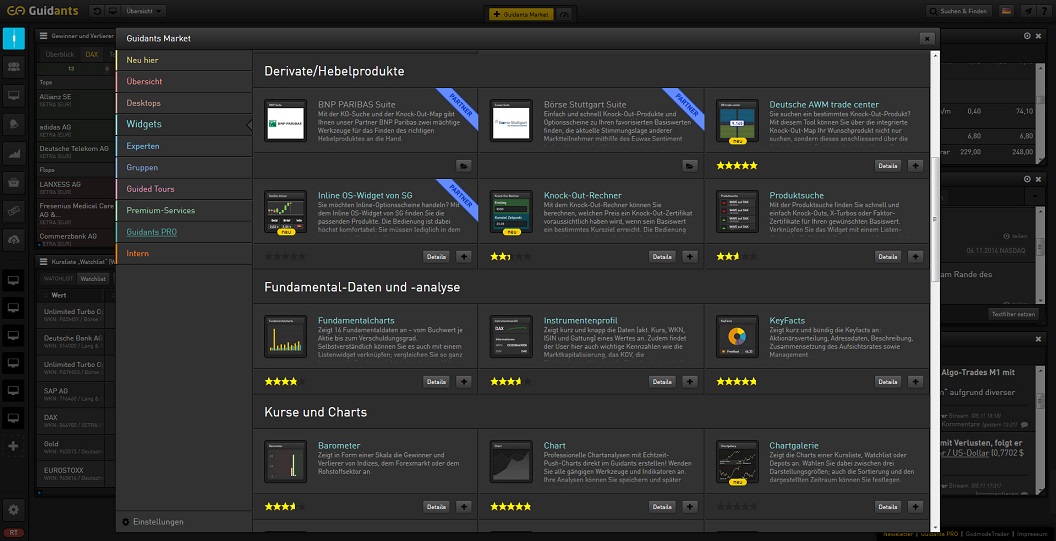1056x541 pixels.
Task: Select Premium-Services in the sidebar
Action: [x=160, y=211]
